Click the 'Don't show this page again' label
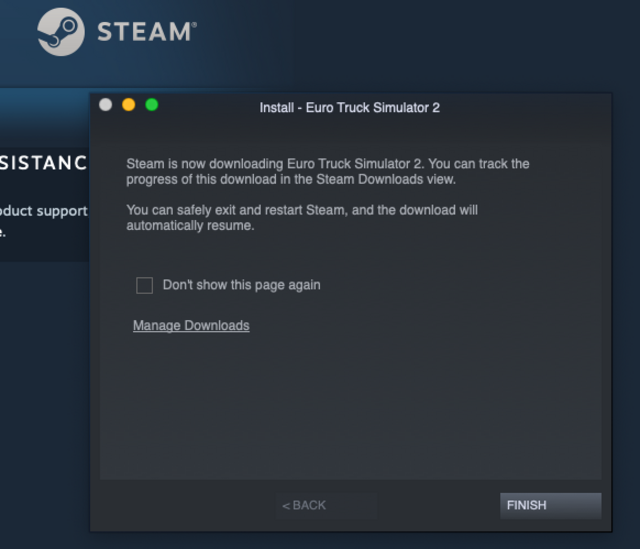Viewport: 640px width, 549px height. (242, 285)
